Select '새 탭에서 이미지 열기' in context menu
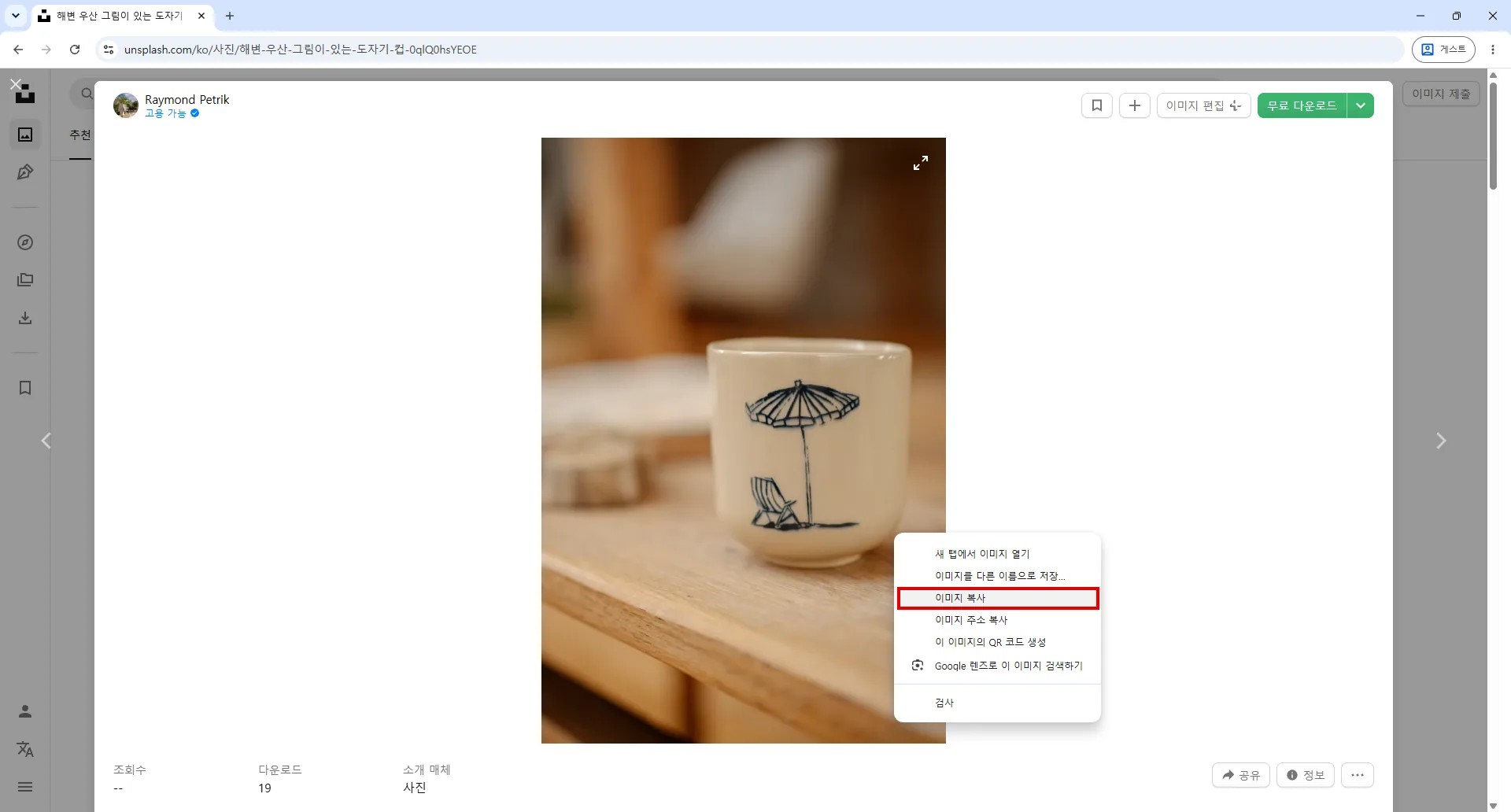Screen dimensions: 1511x812 [x=997, y=554]
